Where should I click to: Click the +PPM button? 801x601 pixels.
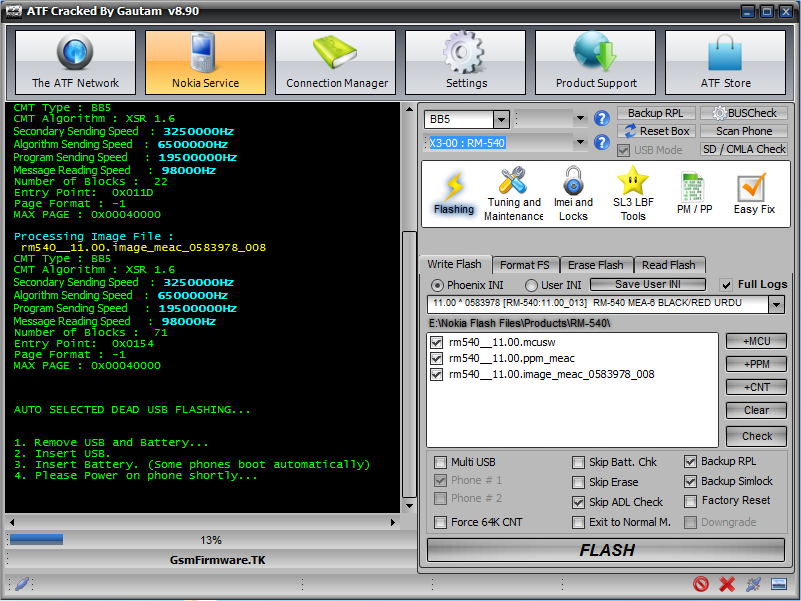point(756,364)
